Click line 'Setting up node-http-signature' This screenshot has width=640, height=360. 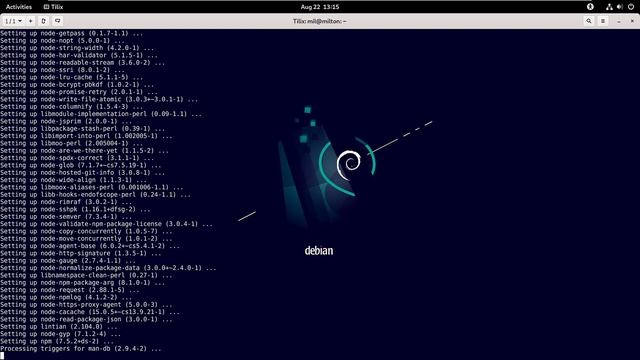(81, 253)
